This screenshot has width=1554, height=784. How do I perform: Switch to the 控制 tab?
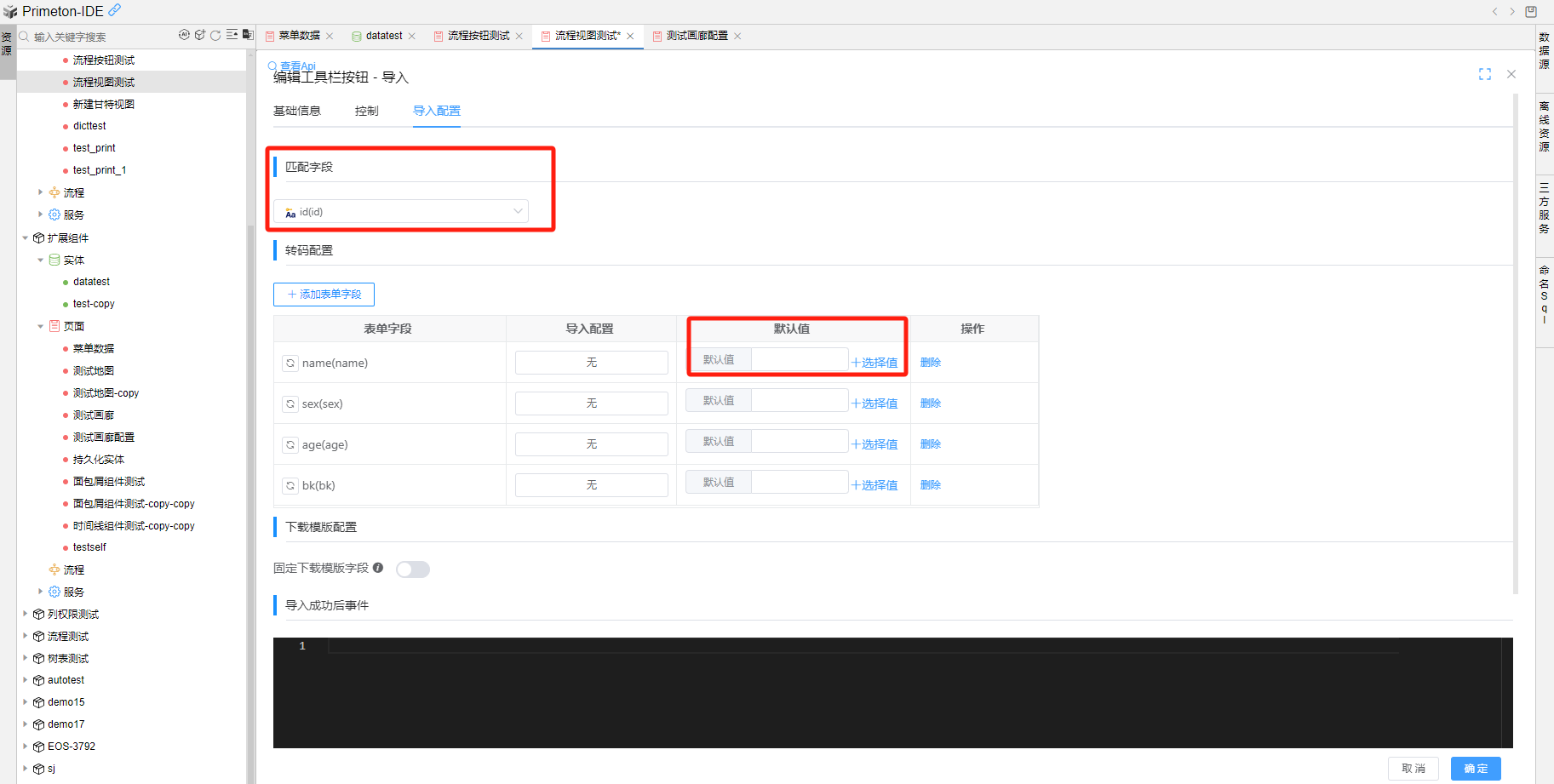[x=366, y=112]
